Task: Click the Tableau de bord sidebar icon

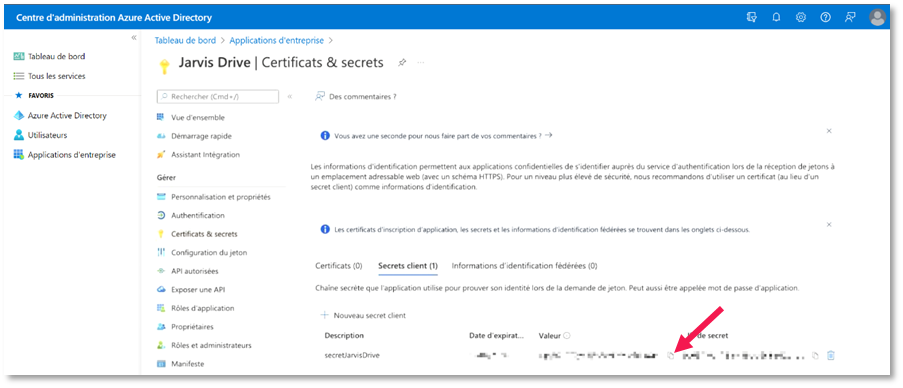Action: pos(18,56)
